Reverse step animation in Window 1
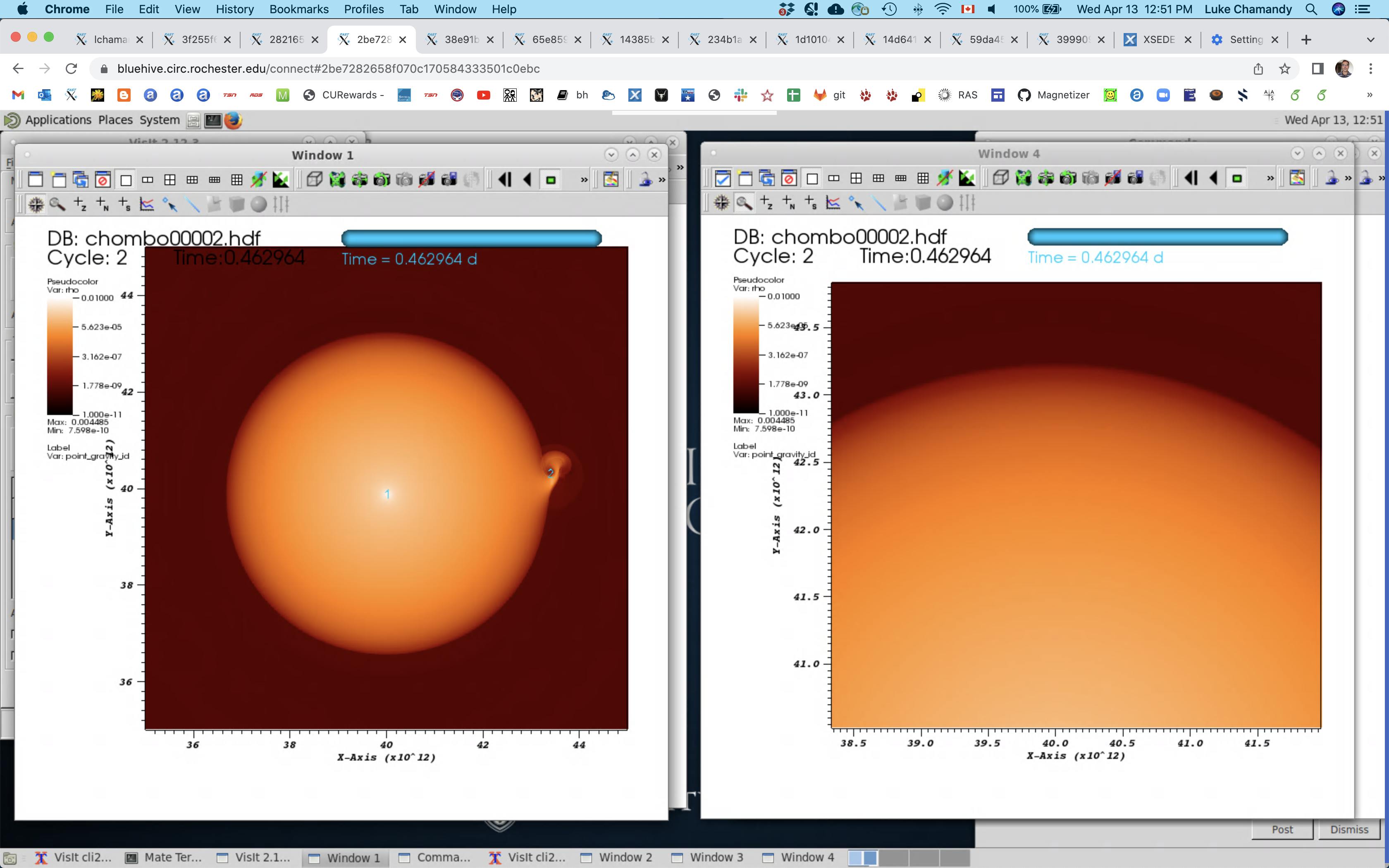Screen dimensions: 1389x868 click(x=505, y=180)
